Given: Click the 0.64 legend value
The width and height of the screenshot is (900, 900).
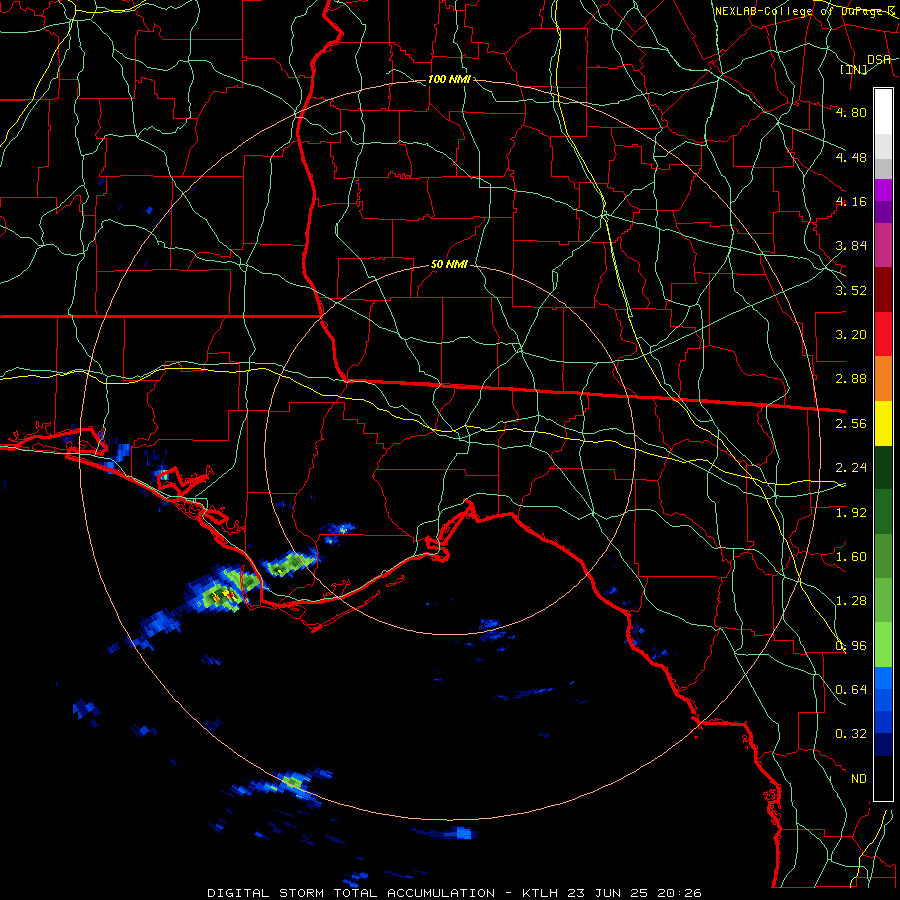Looking at the screenshot, I should point(851,690).
